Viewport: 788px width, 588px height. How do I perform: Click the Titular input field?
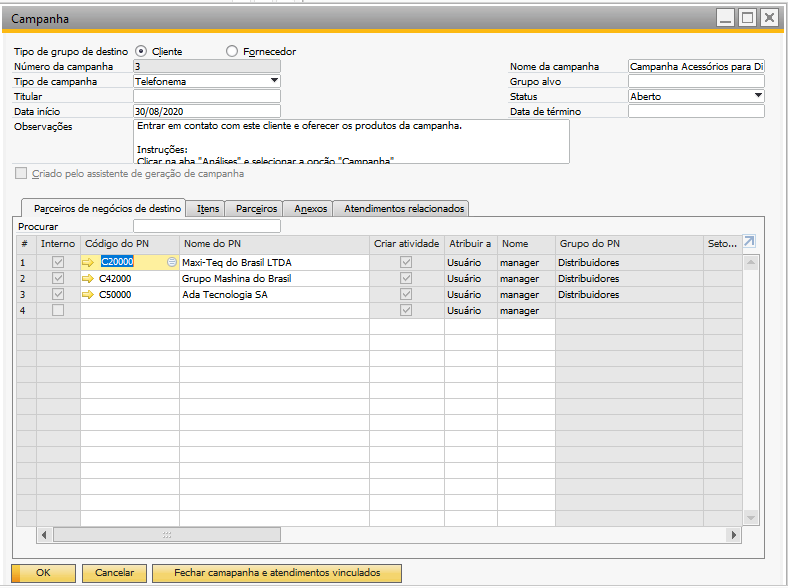[207, 96]
